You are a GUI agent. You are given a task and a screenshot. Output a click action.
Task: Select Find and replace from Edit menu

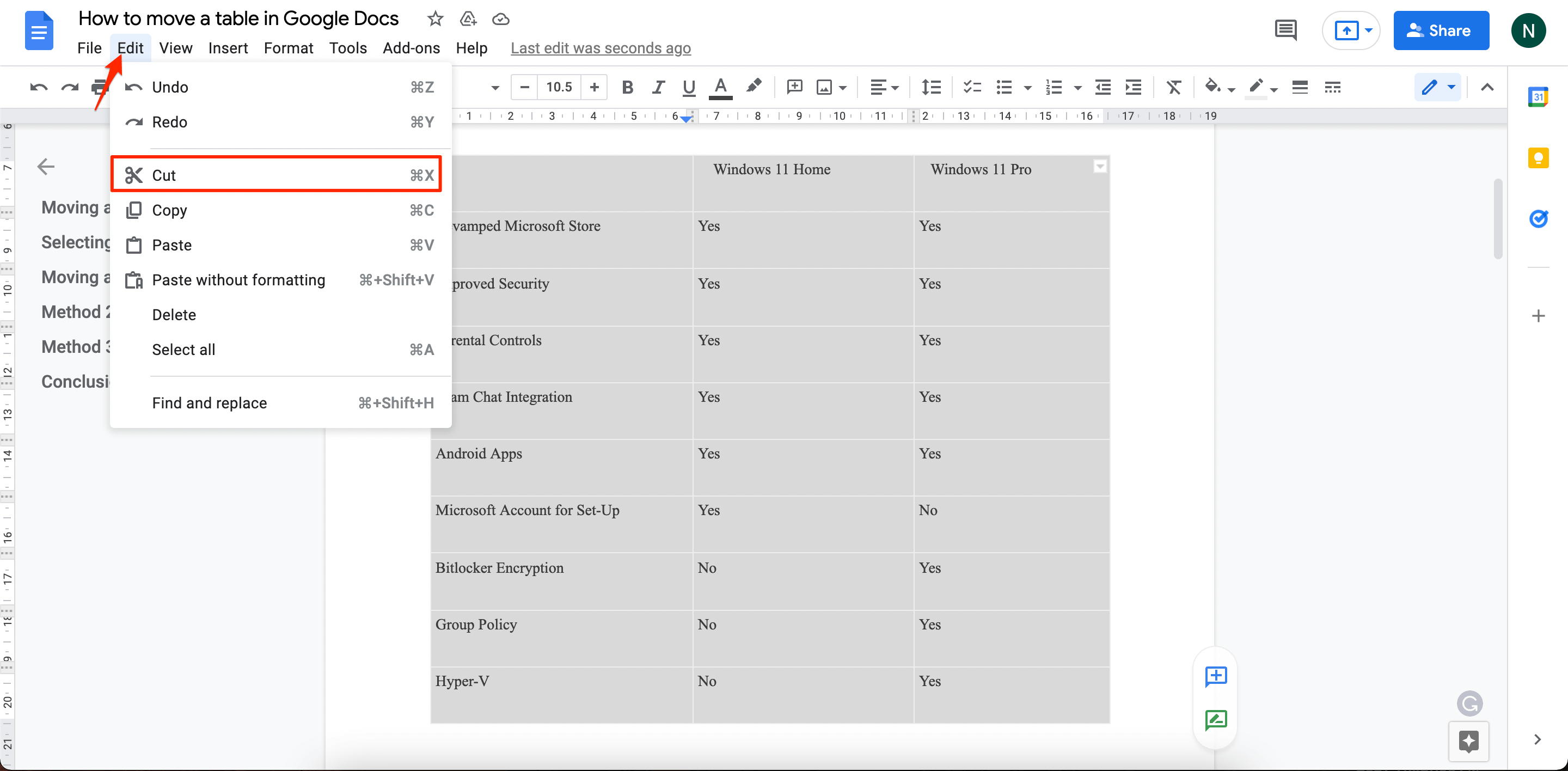208,402
